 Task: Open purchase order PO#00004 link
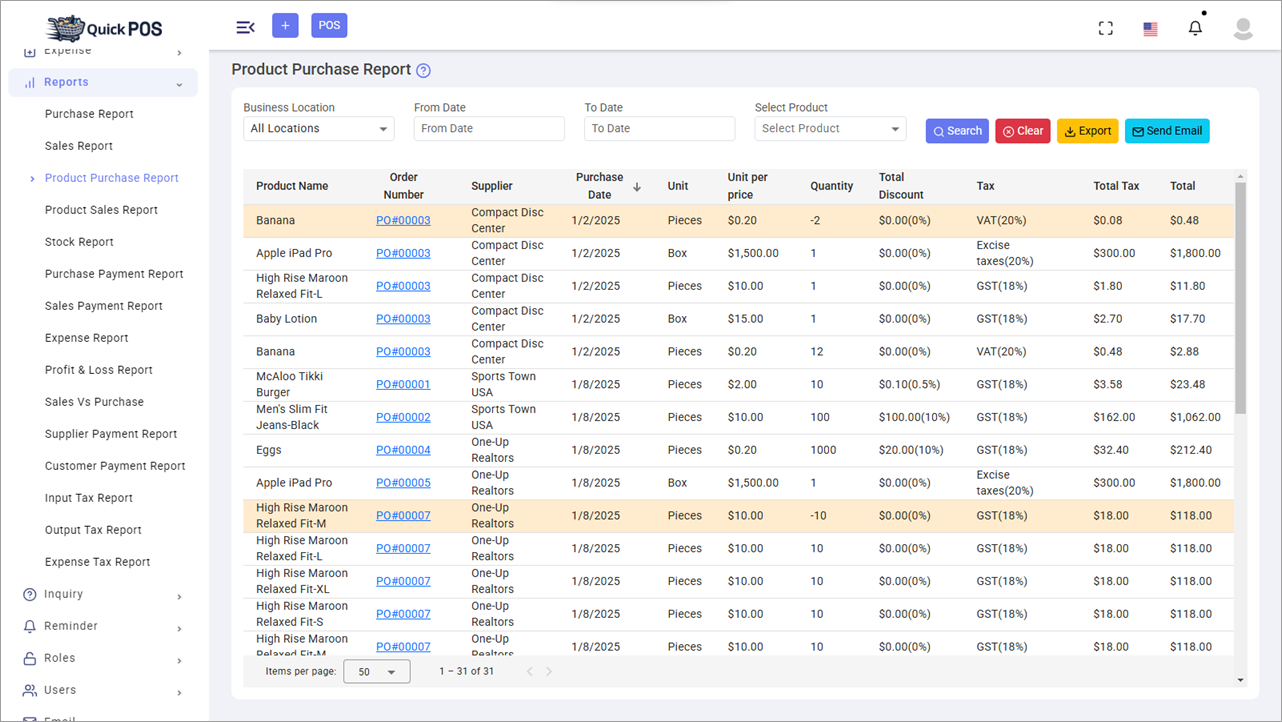coord(403,449)
